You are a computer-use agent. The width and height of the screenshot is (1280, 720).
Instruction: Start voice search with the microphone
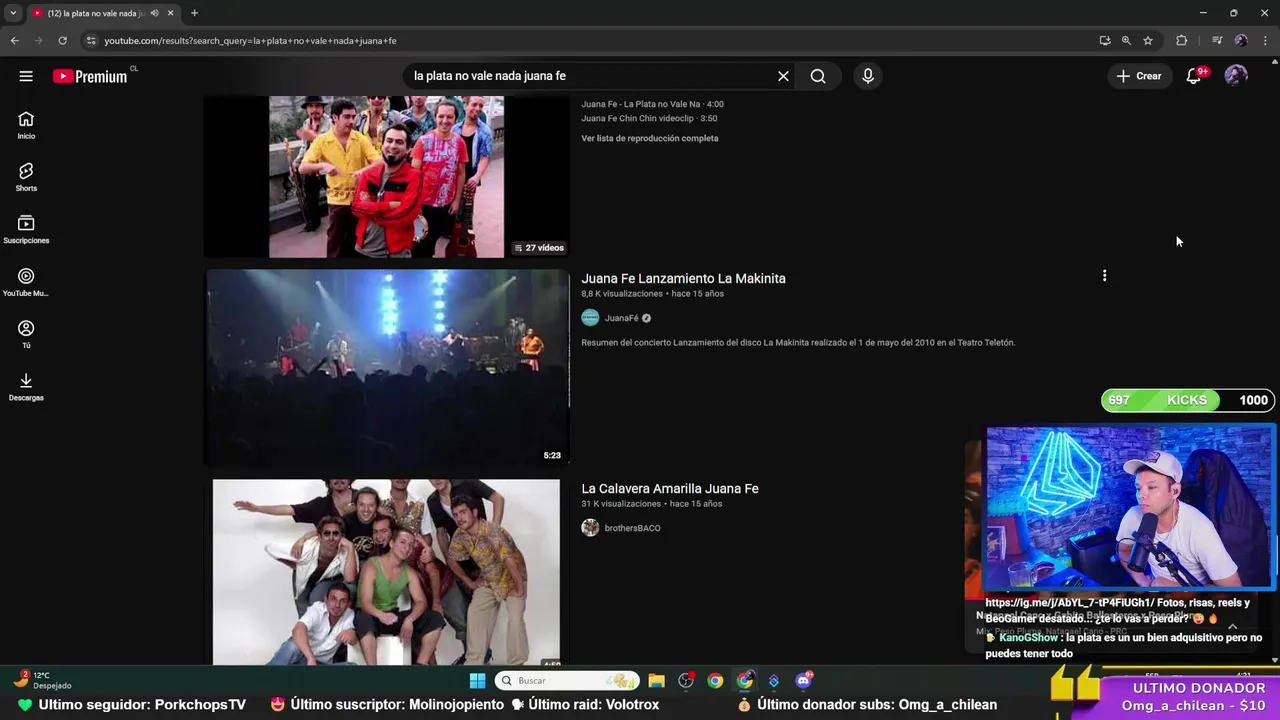click(867, 76)
